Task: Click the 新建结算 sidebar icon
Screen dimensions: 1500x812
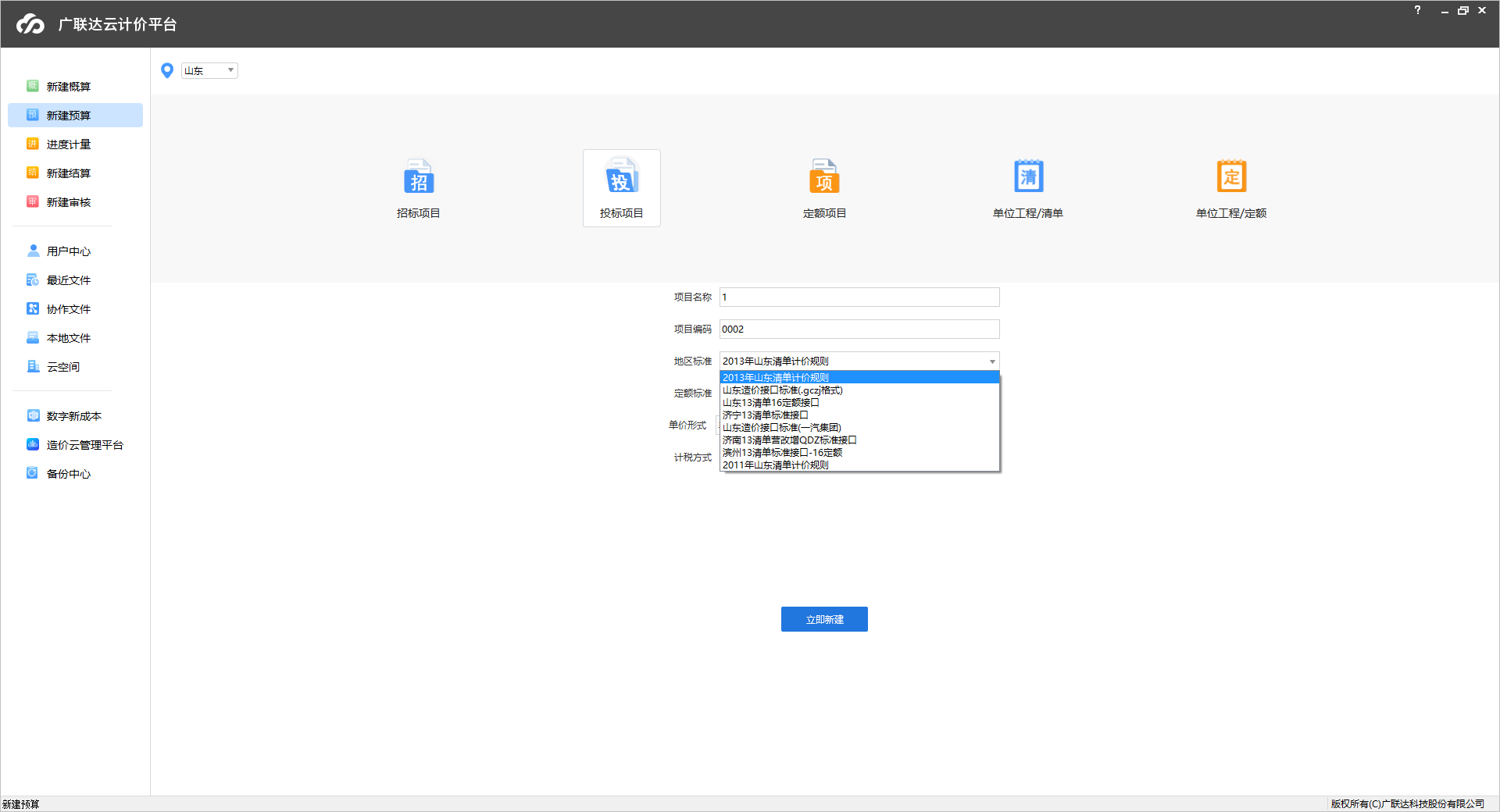Action: pos(33,173)
